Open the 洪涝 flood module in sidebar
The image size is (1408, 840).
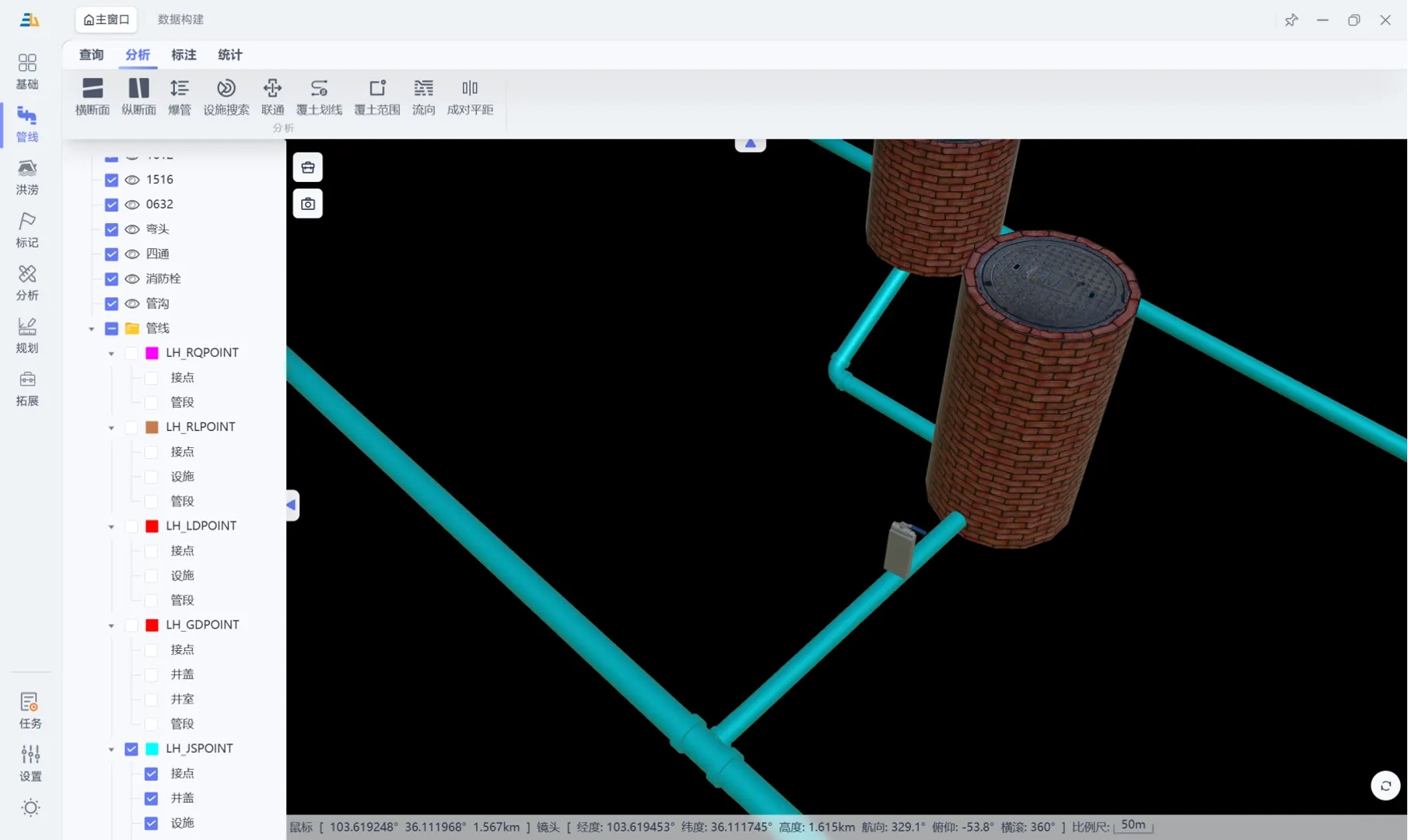27,177
